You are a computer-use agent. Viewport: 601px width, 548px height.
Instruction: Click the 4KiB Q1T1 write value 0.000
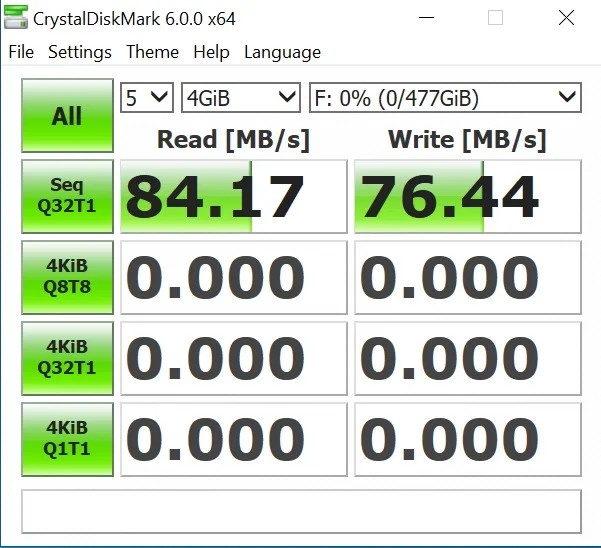pos(468,439)
